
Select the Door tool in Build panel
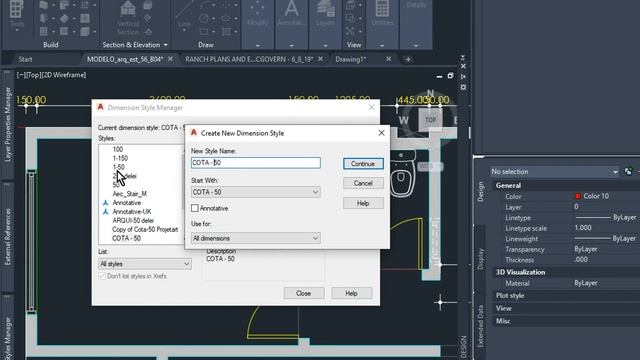tap(44, 18)
